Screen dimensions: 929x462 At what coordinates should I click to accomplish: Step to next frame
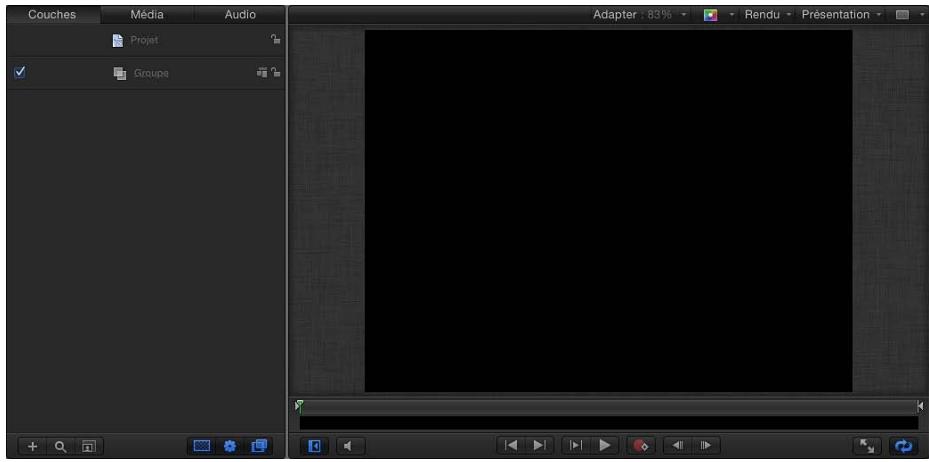[706, 445]
